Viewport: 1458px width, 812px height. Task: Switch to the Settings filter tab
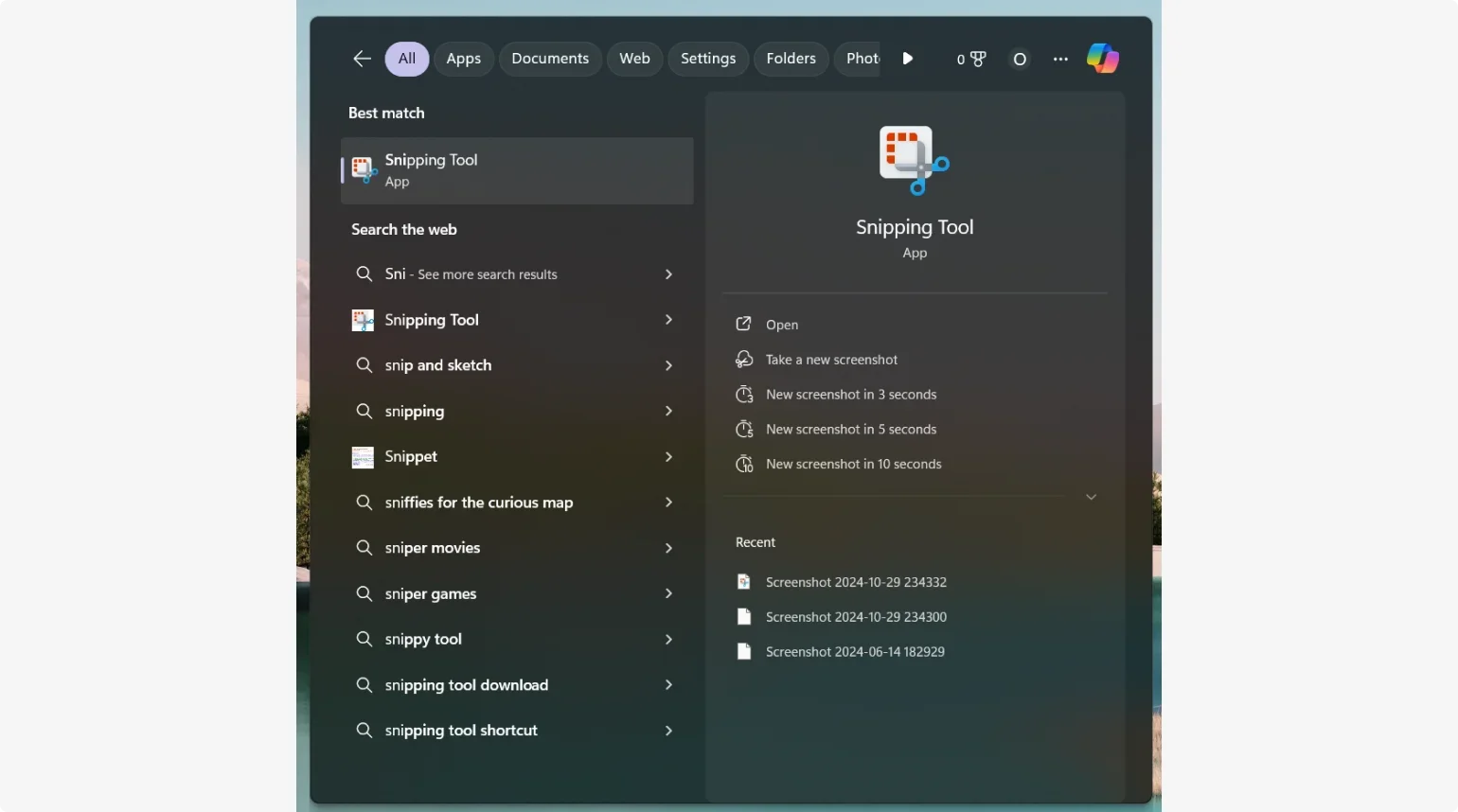[x=708, y=59]
